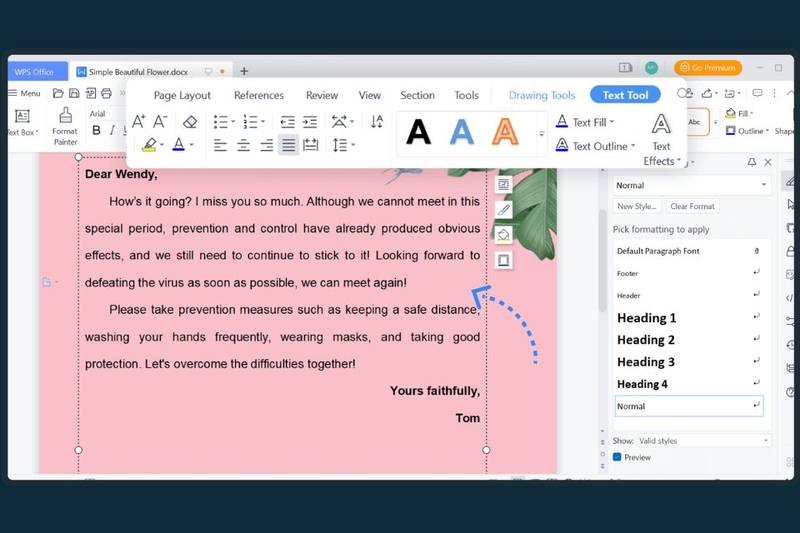Open the Show Valid styles dropdown
This screenshot has width=800, height=533.
click(704, 441)
